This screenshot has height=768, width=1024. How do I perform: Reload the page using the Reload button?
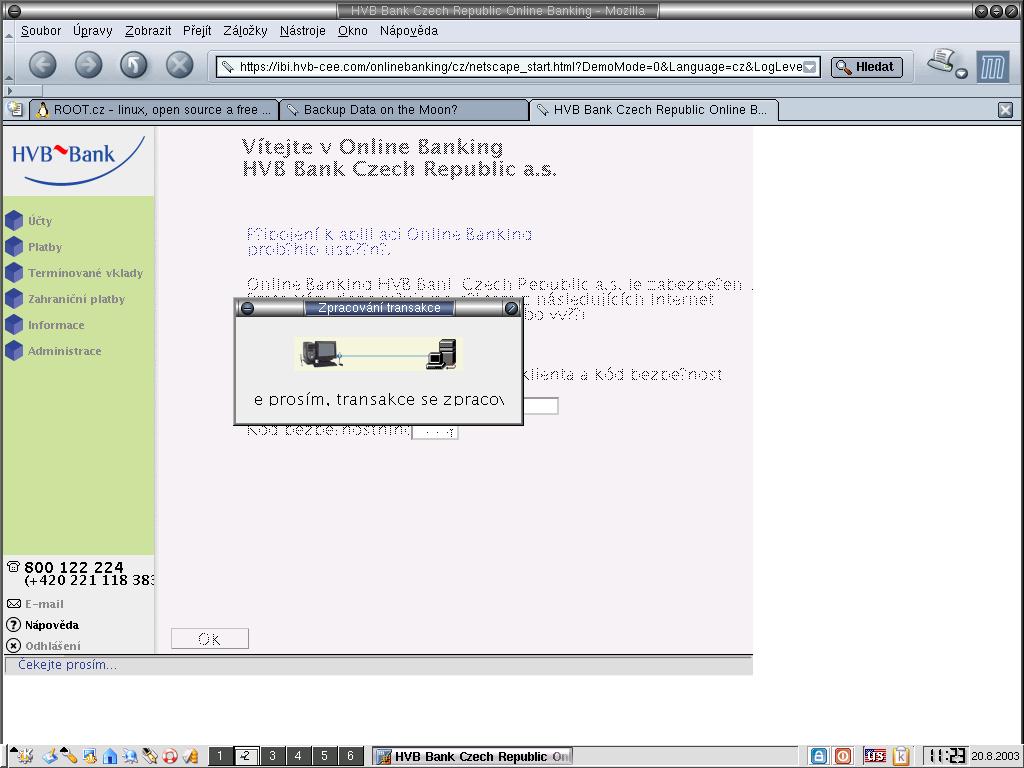point(134,65)
